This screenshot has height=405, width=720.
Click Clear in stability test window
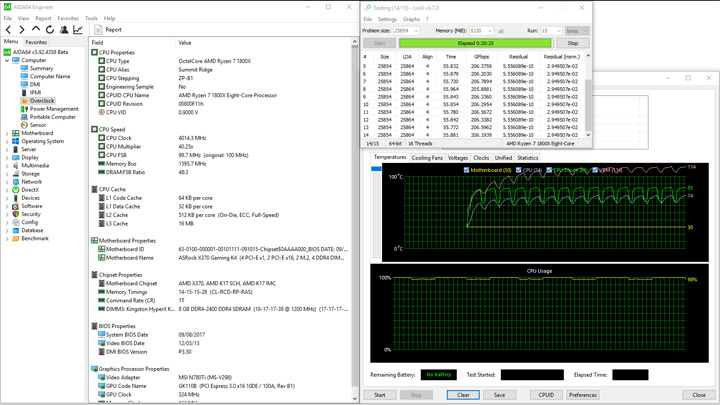(463, 395)
